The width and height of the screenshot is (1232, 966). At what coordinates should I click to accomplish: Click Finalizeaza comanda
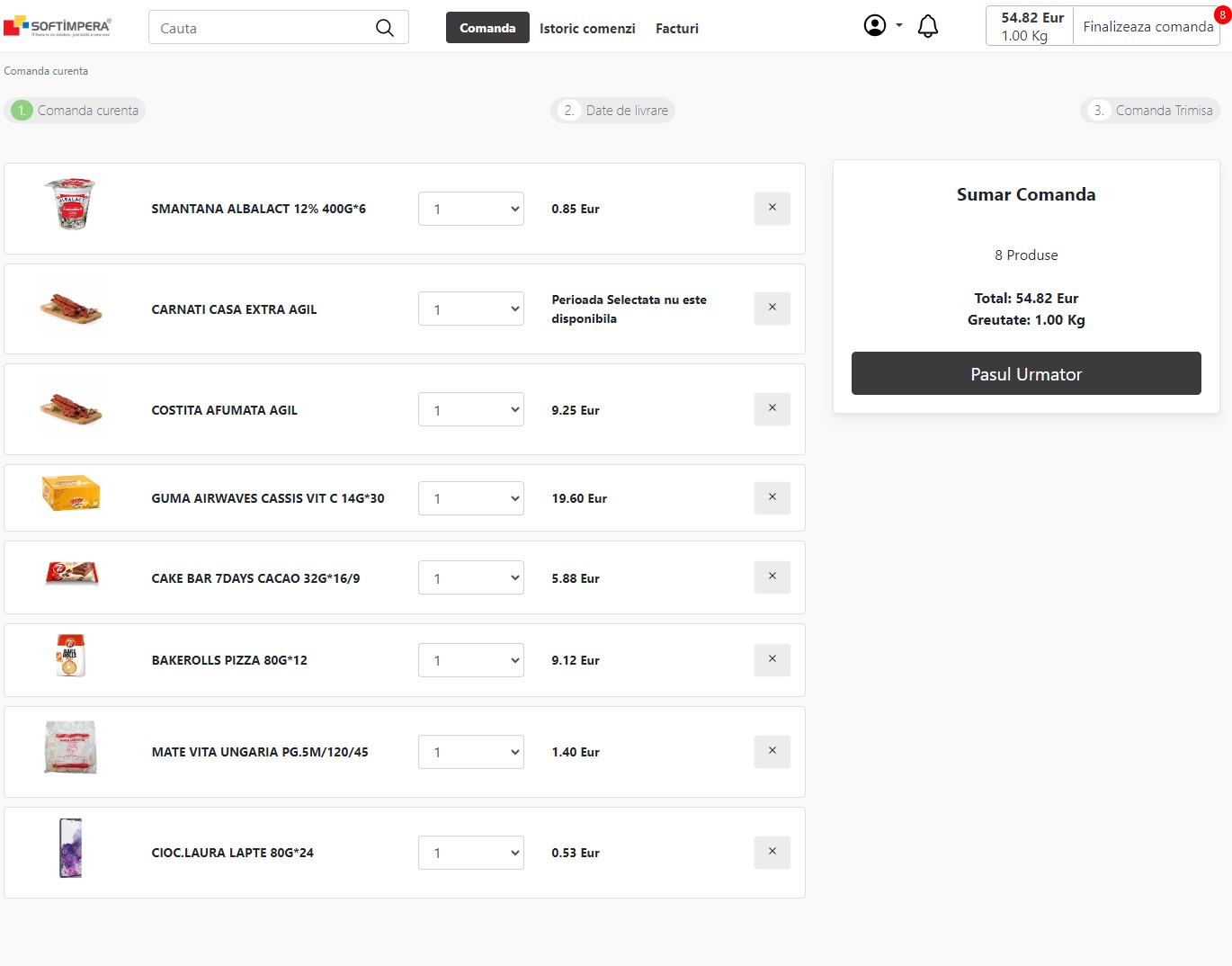pos(1147,26)
